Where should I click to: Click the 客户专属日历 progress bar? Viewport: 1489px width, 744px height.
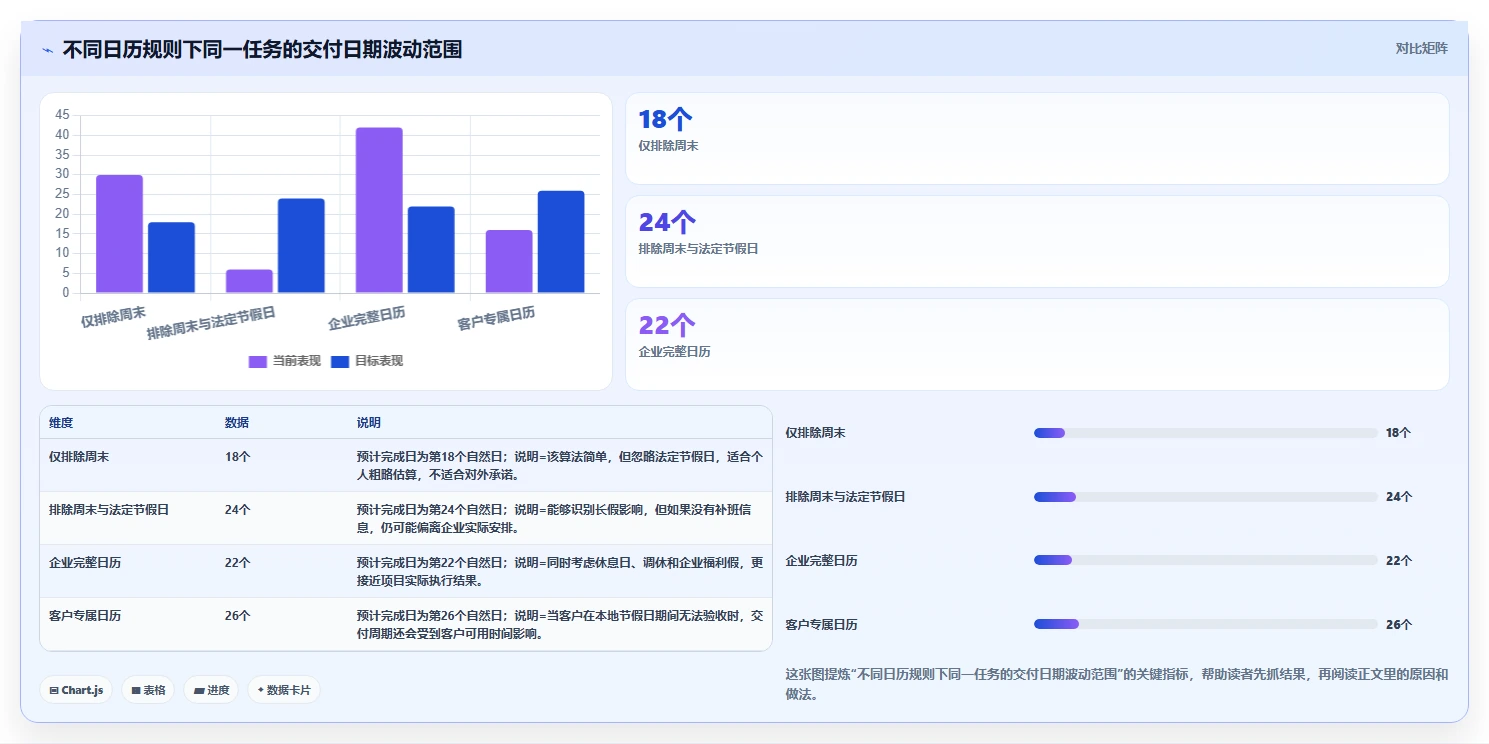point(1206,624)
